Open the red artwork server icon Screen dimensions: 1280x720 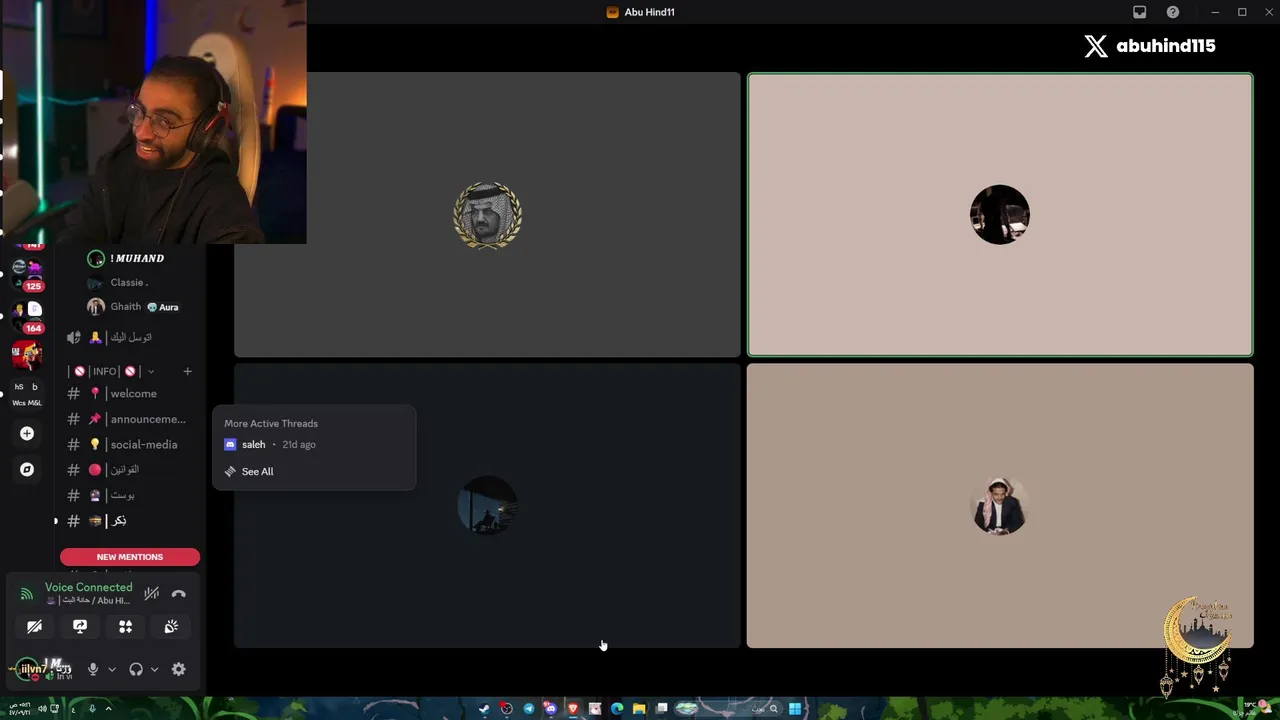tap(27, 355)
